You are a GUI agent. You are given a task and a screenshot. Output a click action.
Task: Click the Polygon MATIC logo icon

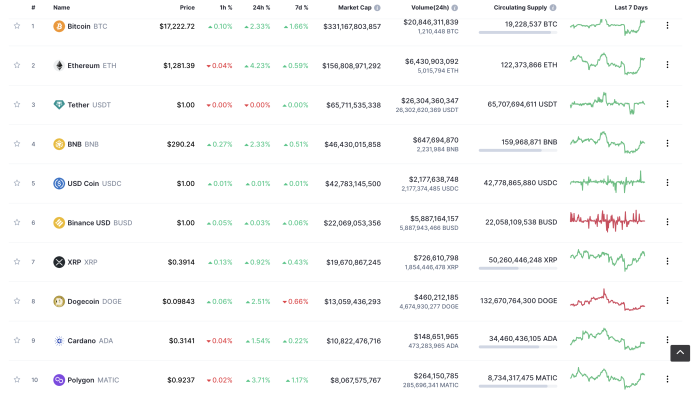[x=59, y=380]
